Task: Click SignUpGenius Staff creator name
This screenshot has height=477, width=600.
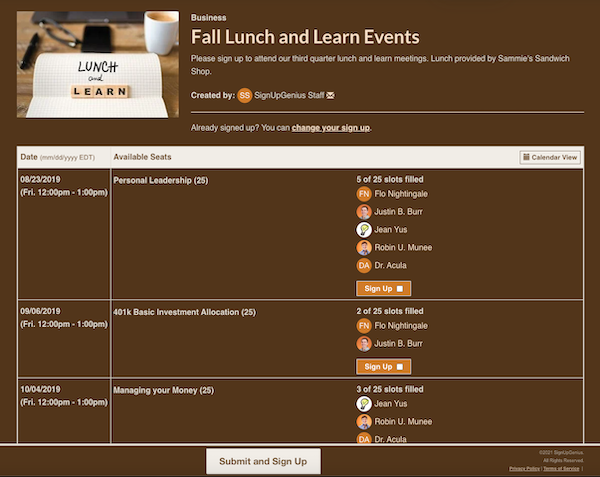Action: 289,95
